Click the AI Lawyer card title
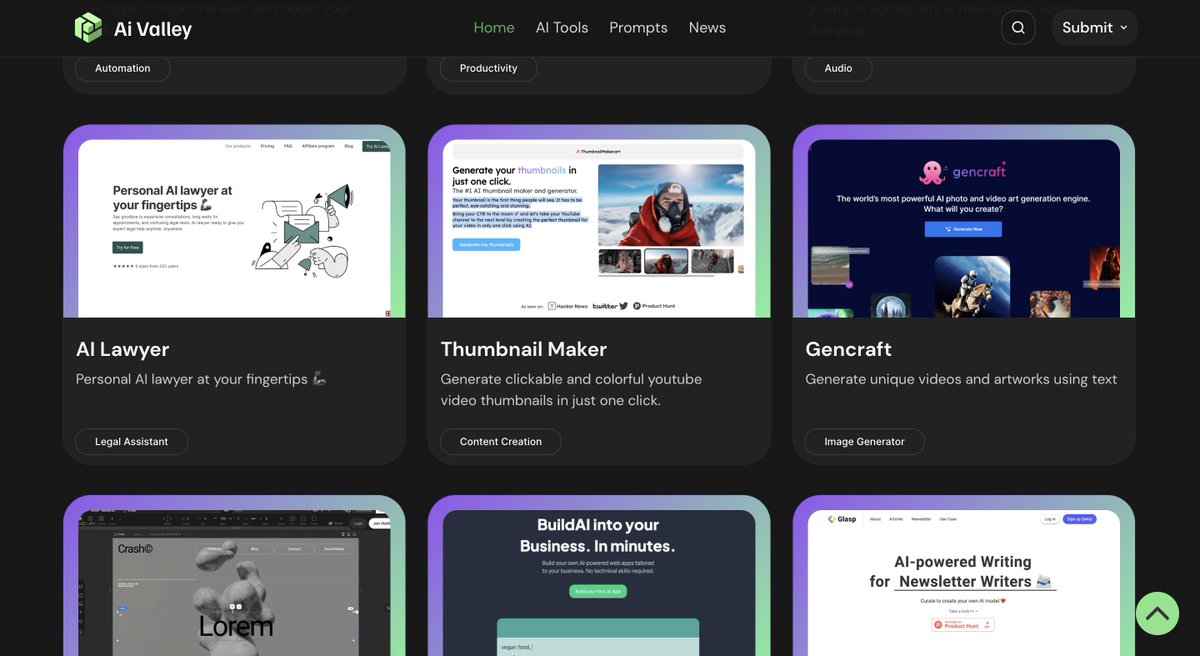Image resolution: width=1200 pixels, height=656 pixels. 123,349
